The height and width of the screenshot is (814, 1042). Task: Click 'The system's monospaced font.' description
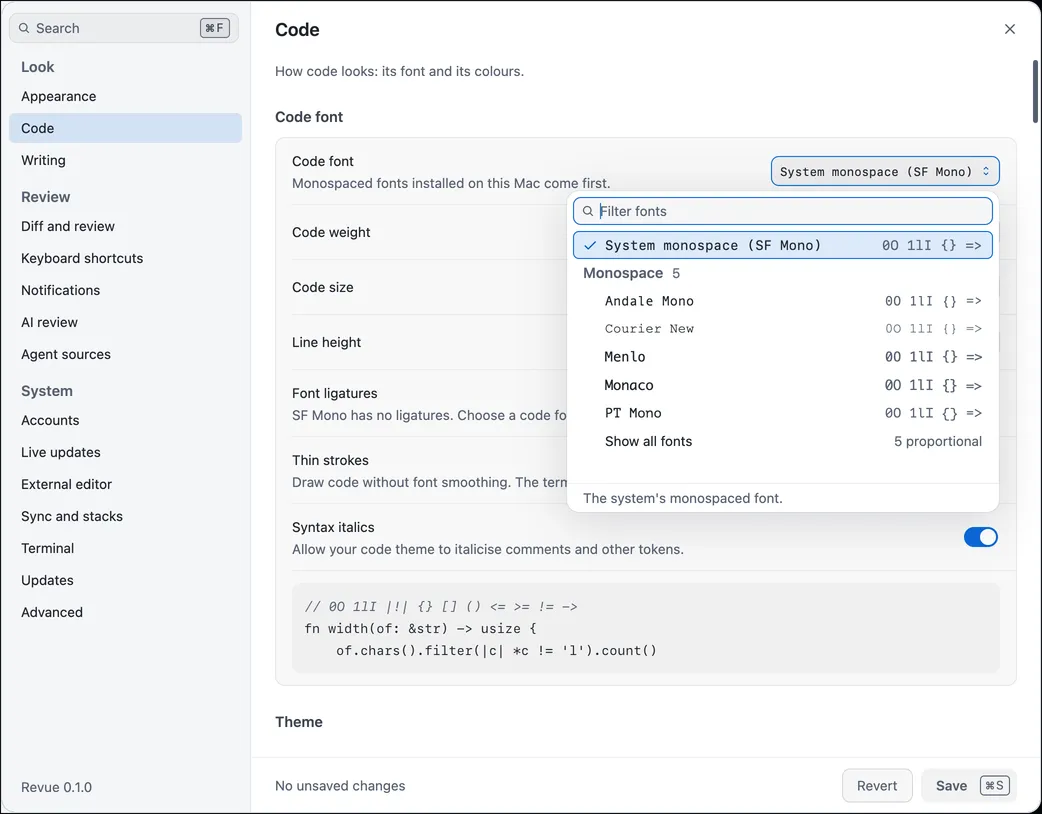[682, 498]
